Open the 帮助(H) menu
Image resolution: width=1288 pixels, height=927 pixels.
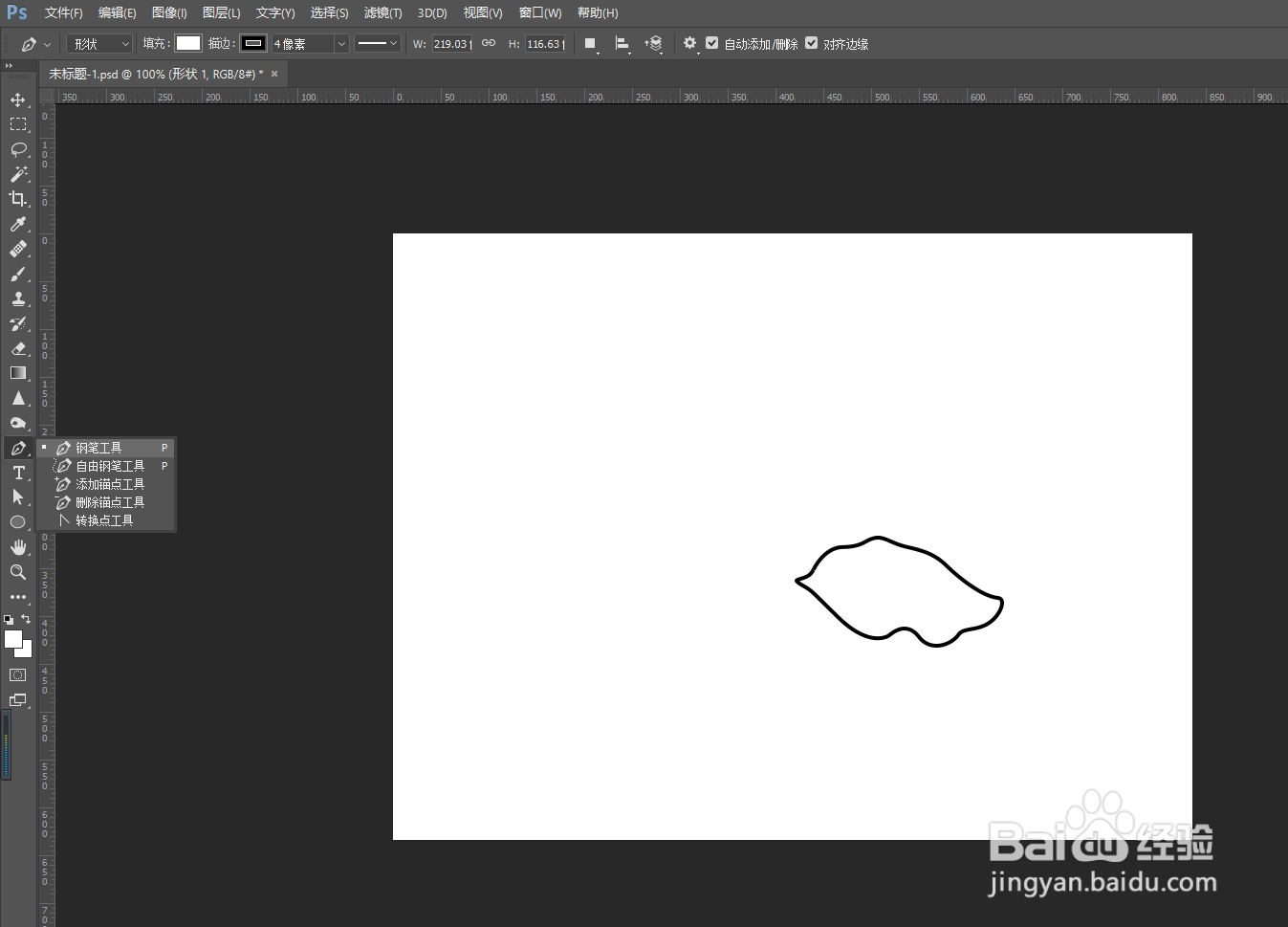(x=598, y=13)
